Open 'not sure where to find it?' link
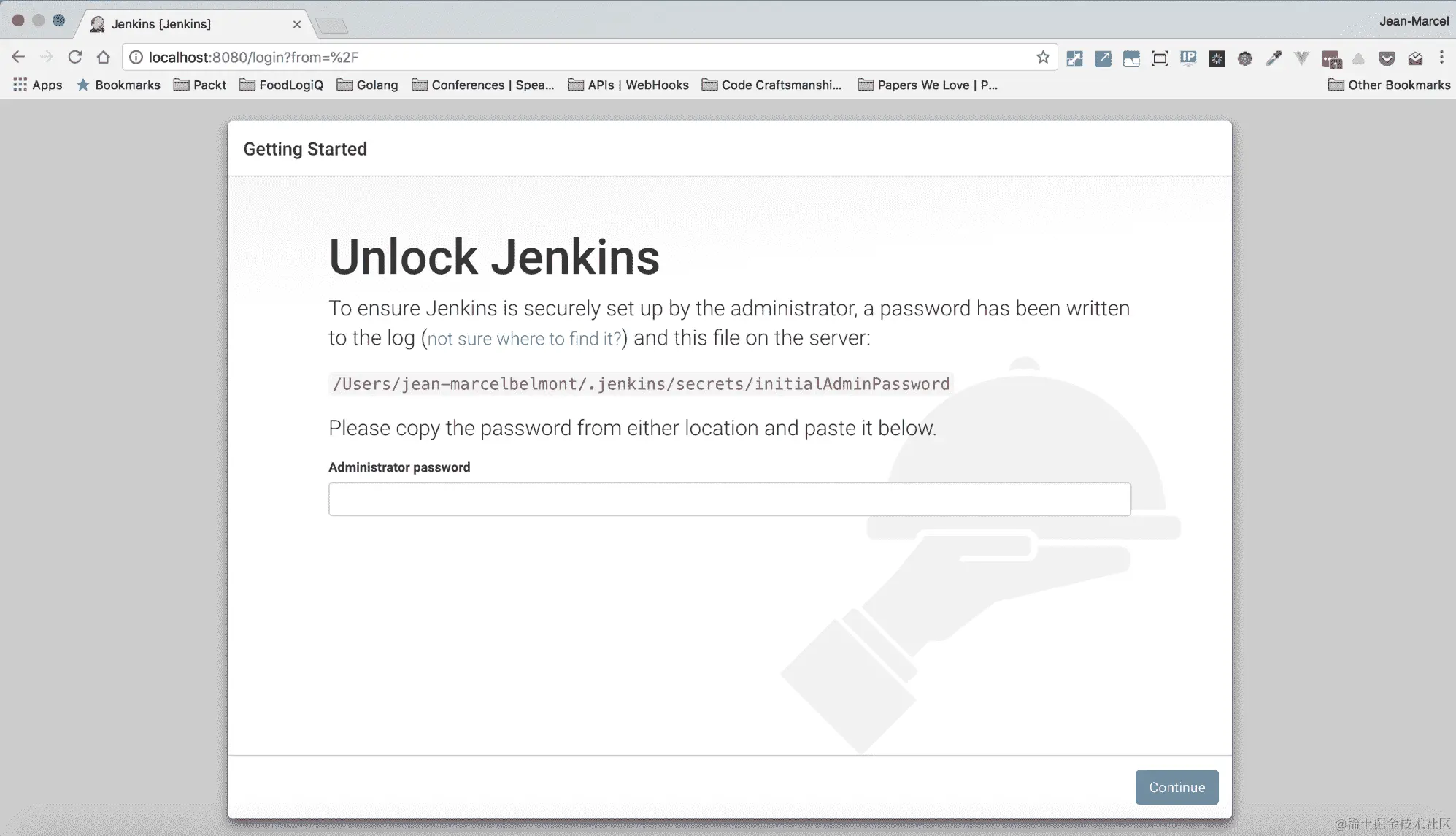Image resolution: width=1456 pixels, height=836 pixels. tap(524, 339)
